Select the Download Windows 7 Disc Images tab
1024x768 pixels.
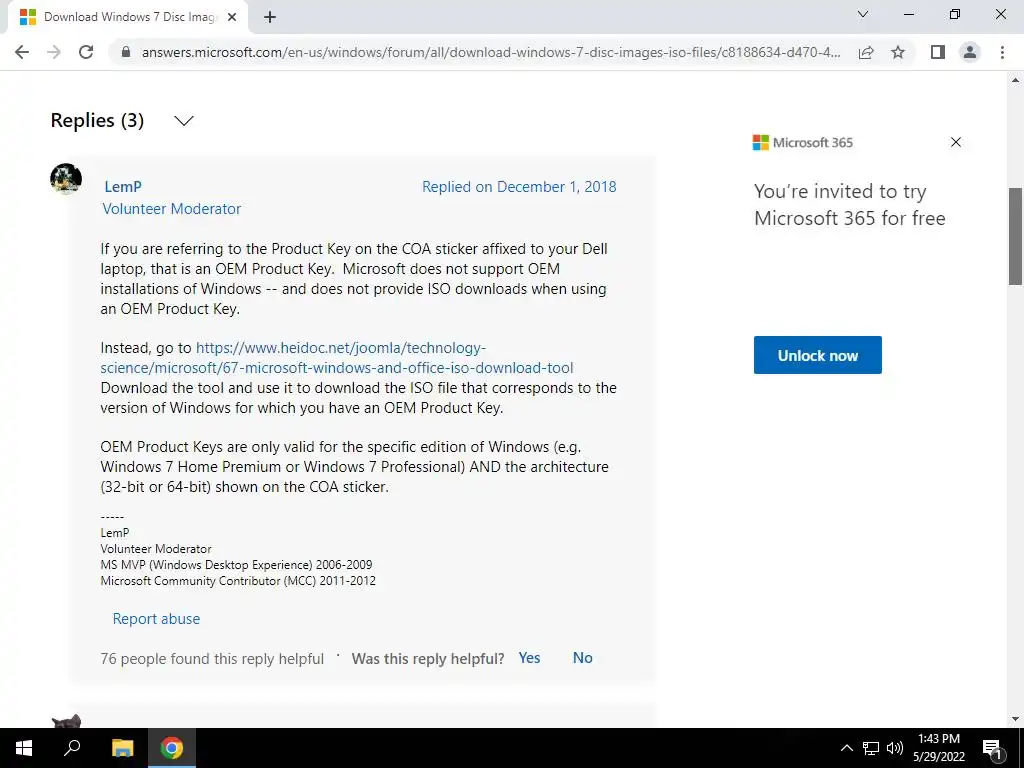point(129,18)
